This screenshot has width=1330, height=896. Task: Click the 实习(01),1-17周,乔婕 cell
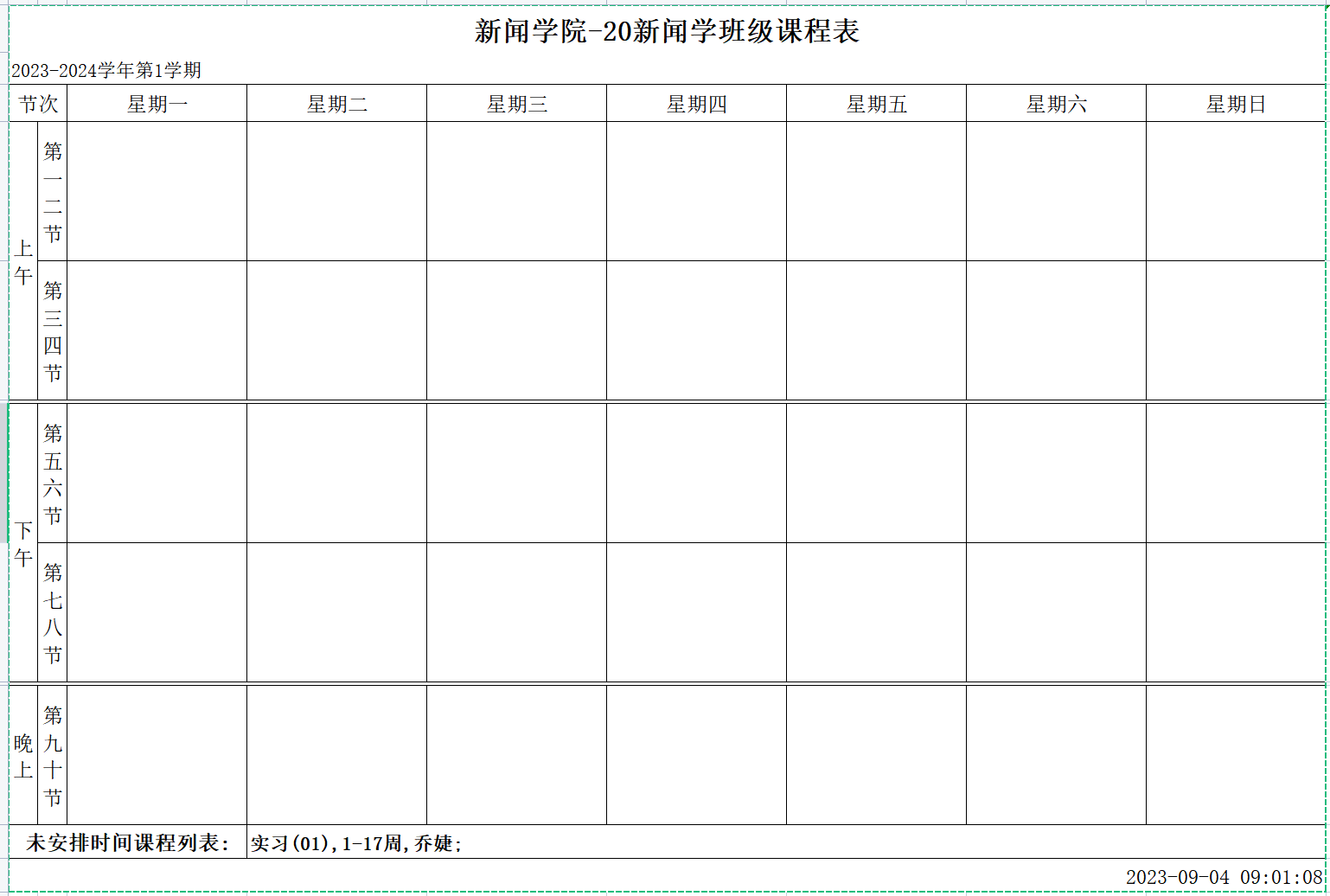point(356,842)
